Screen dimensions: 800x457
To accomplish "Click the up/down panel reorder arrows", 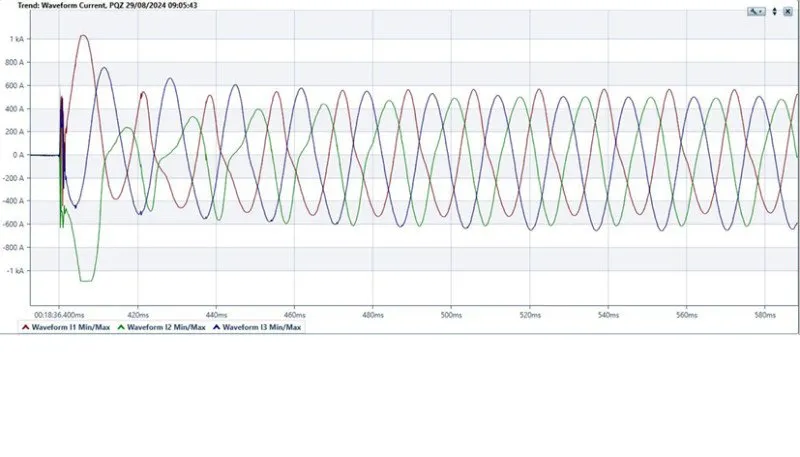I will point(774,11).
